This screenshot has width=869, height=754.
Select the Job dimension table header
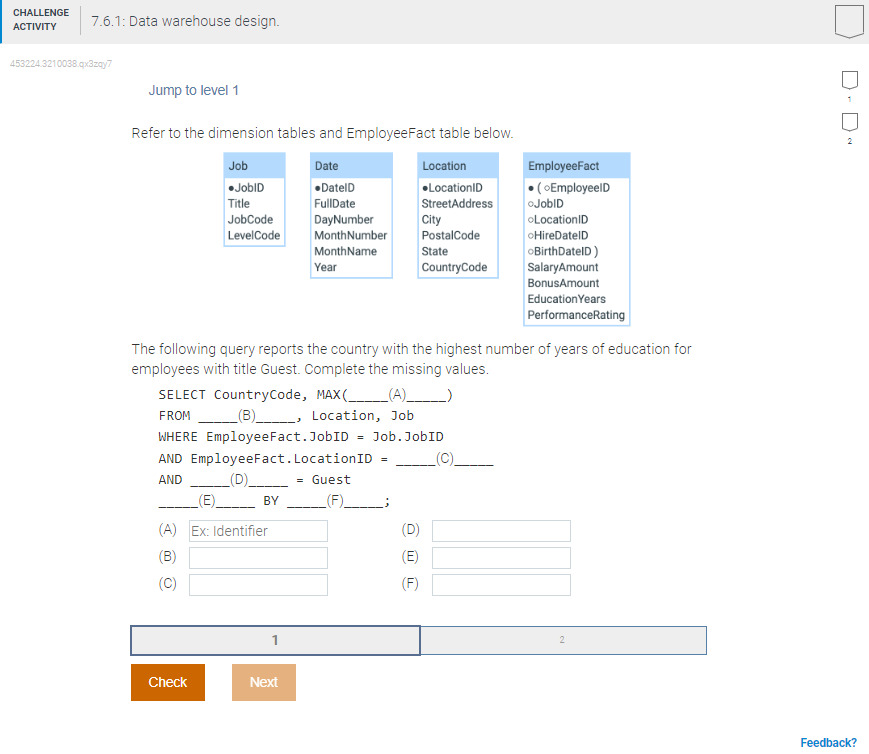(252, 165)
